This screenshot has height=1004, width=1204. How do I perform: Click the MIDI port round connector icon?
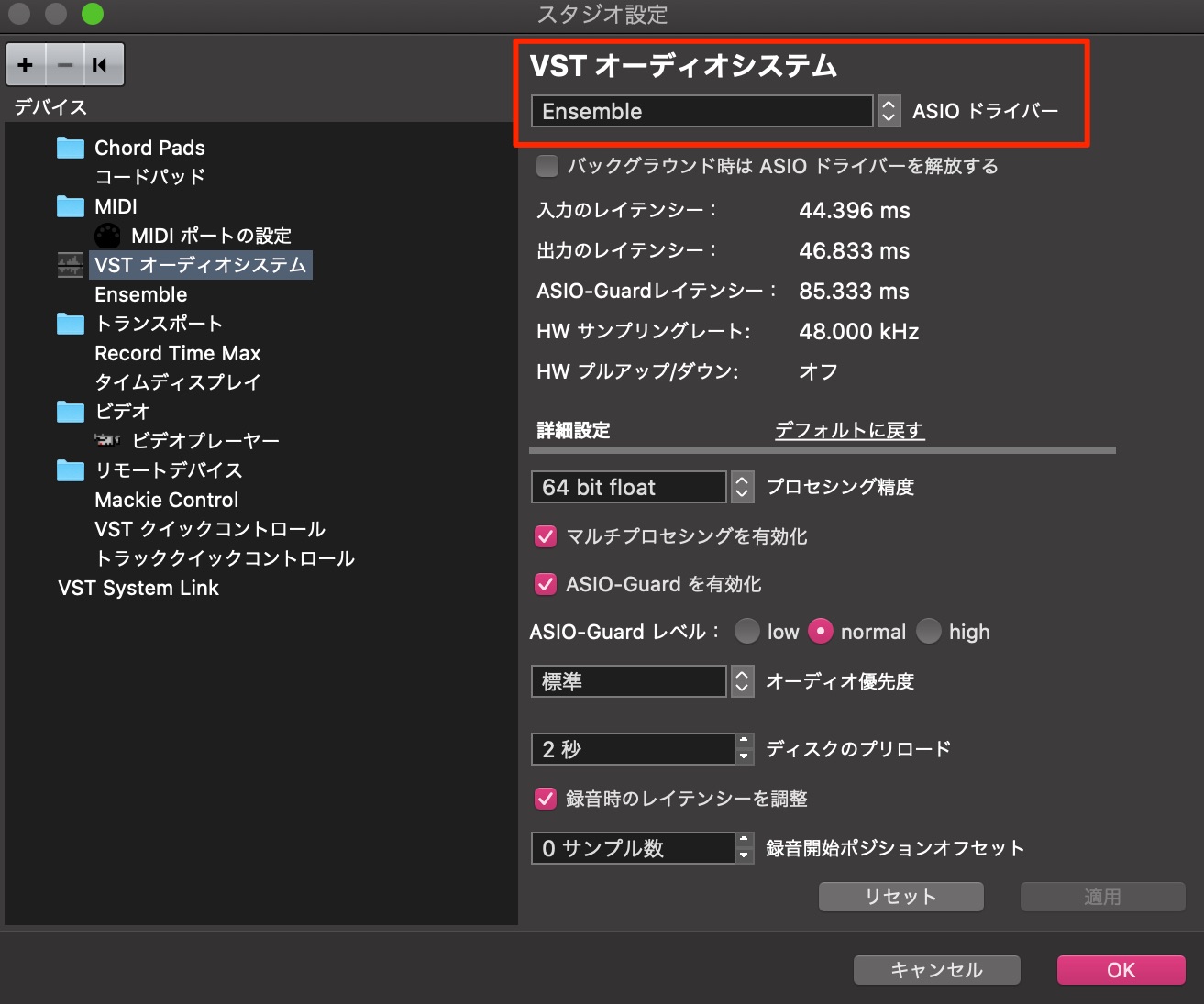pos(107,236)
